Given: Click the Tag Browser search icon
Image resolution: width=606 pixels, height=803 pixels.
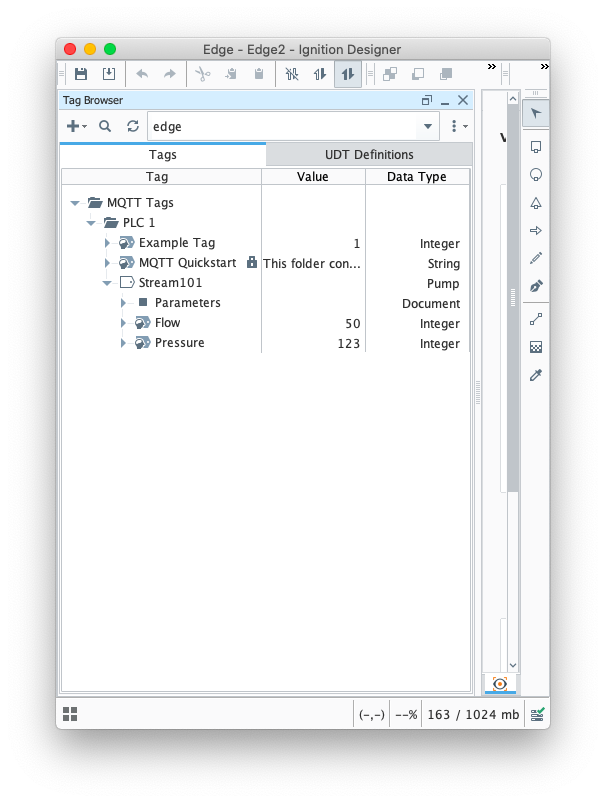Looking at the screenshot, I should (105, 126).
